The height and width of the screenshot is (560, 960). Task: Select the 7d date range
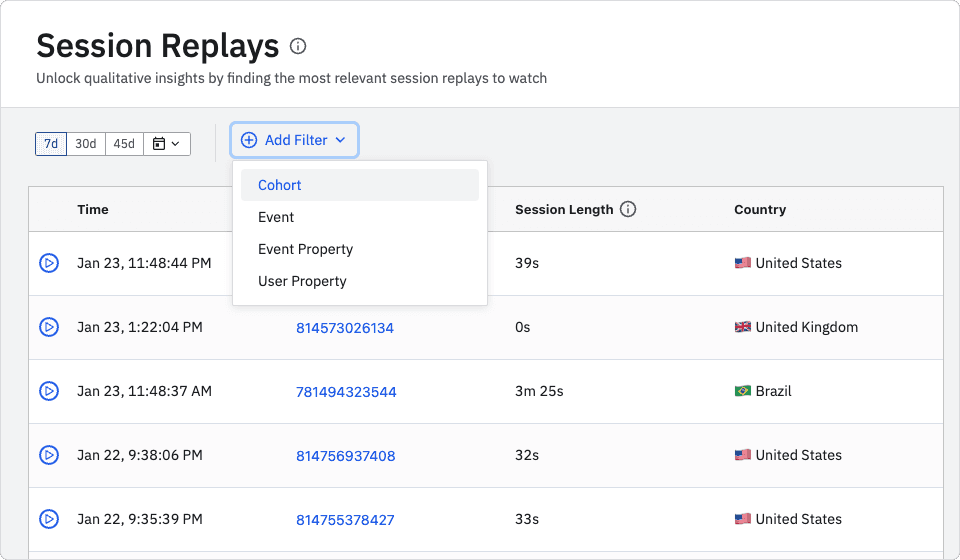point(51,144)
